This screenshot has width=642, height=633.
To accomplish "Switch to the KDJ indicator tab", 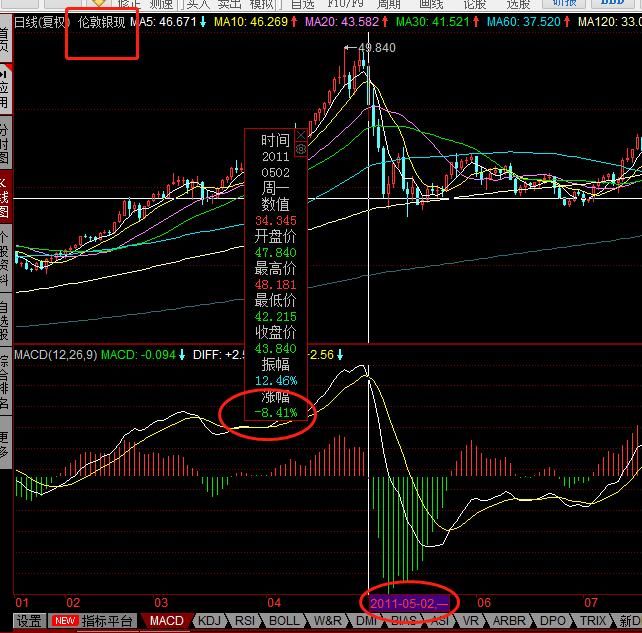I will [x=209, y=621].
